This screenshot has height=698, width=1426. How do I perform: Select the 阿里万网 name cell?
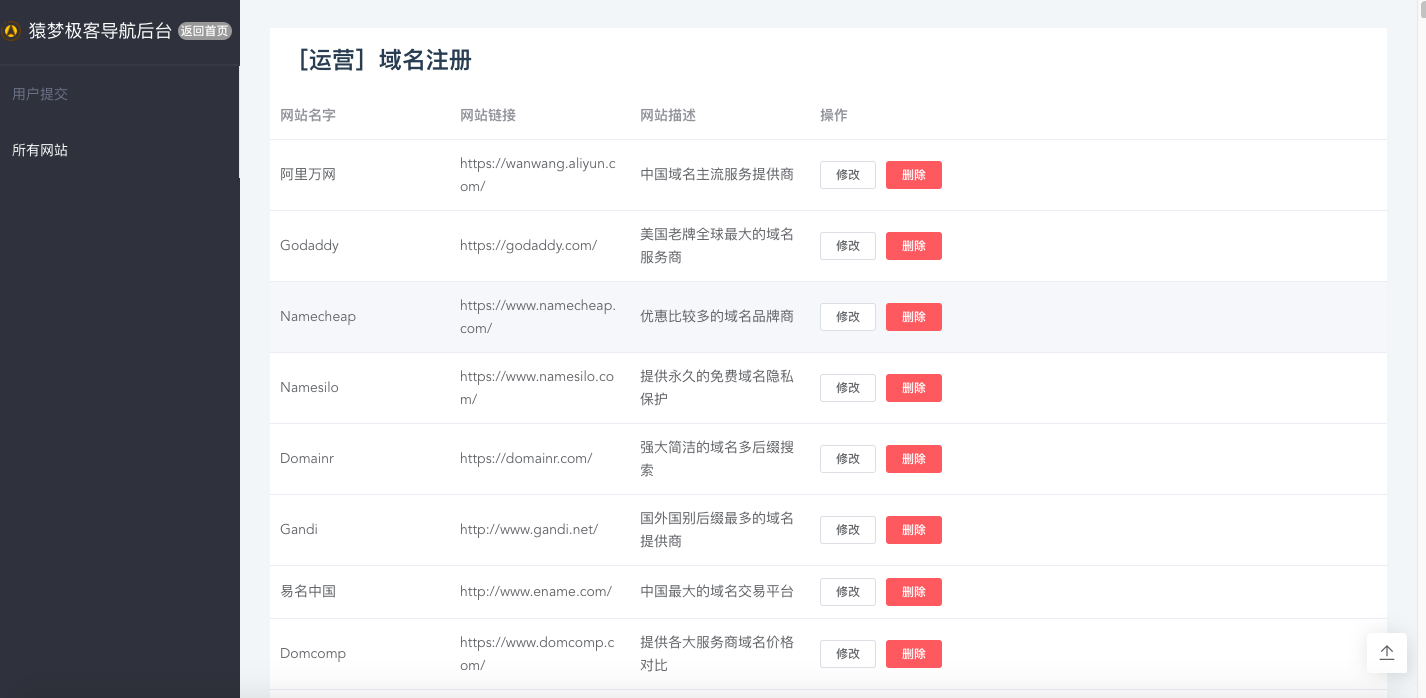[308, 175]
